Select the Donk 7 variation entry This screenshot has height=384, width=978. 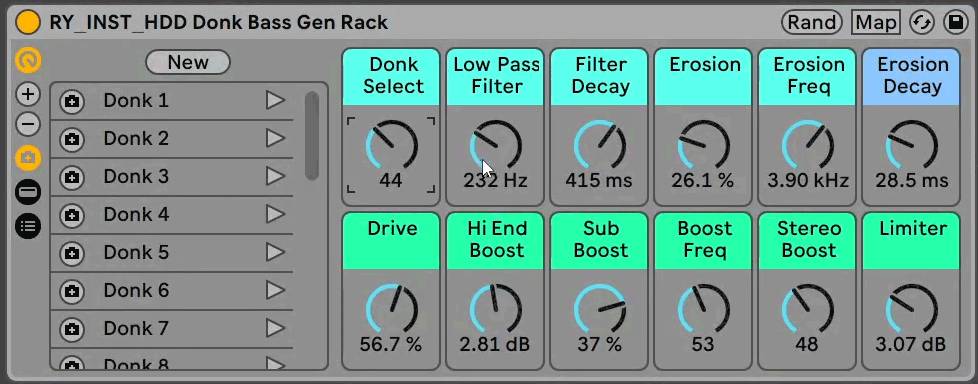click(172, 329)
